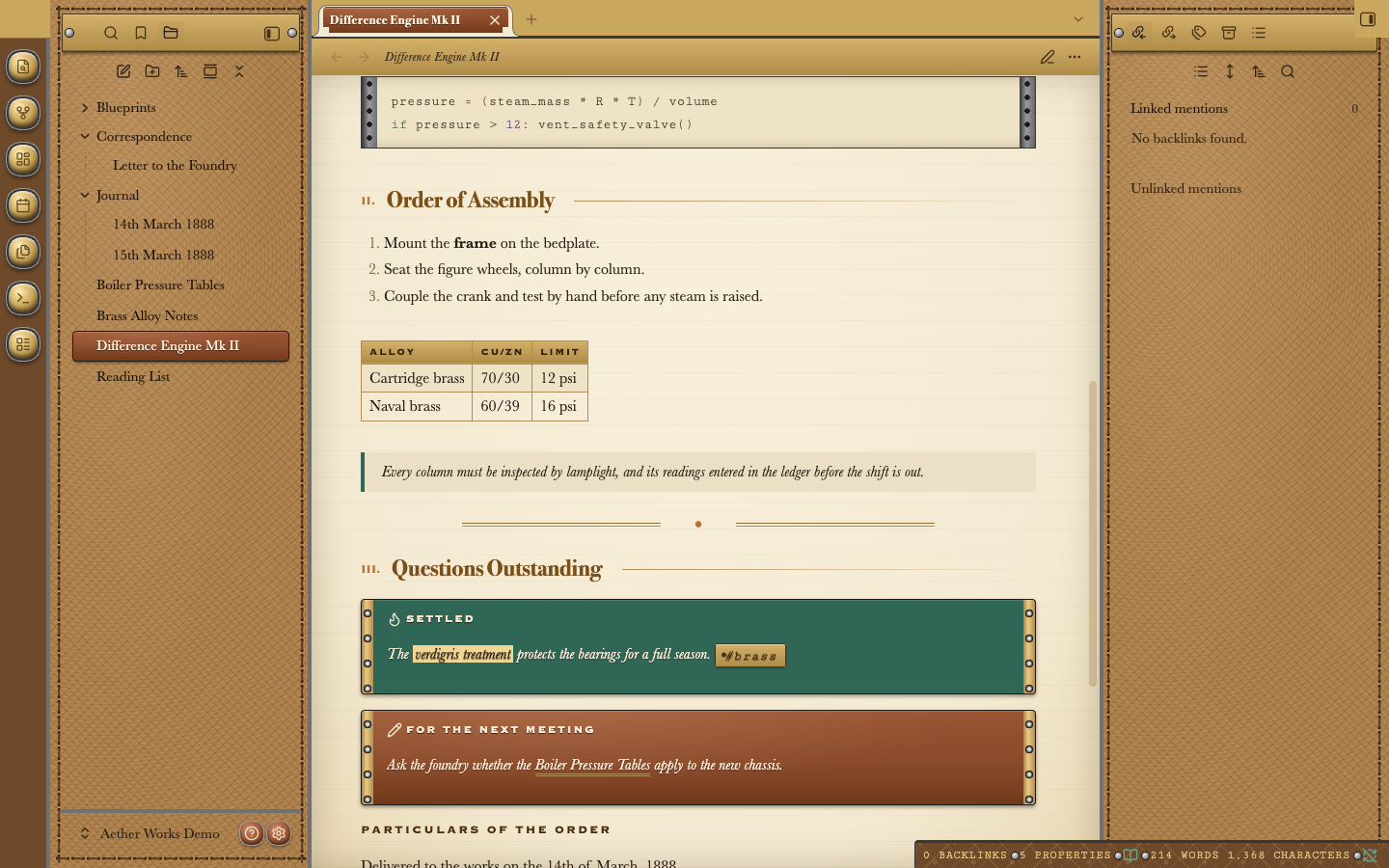
Task: Toggle show more context in backlinks
Action: (1230, 71)
